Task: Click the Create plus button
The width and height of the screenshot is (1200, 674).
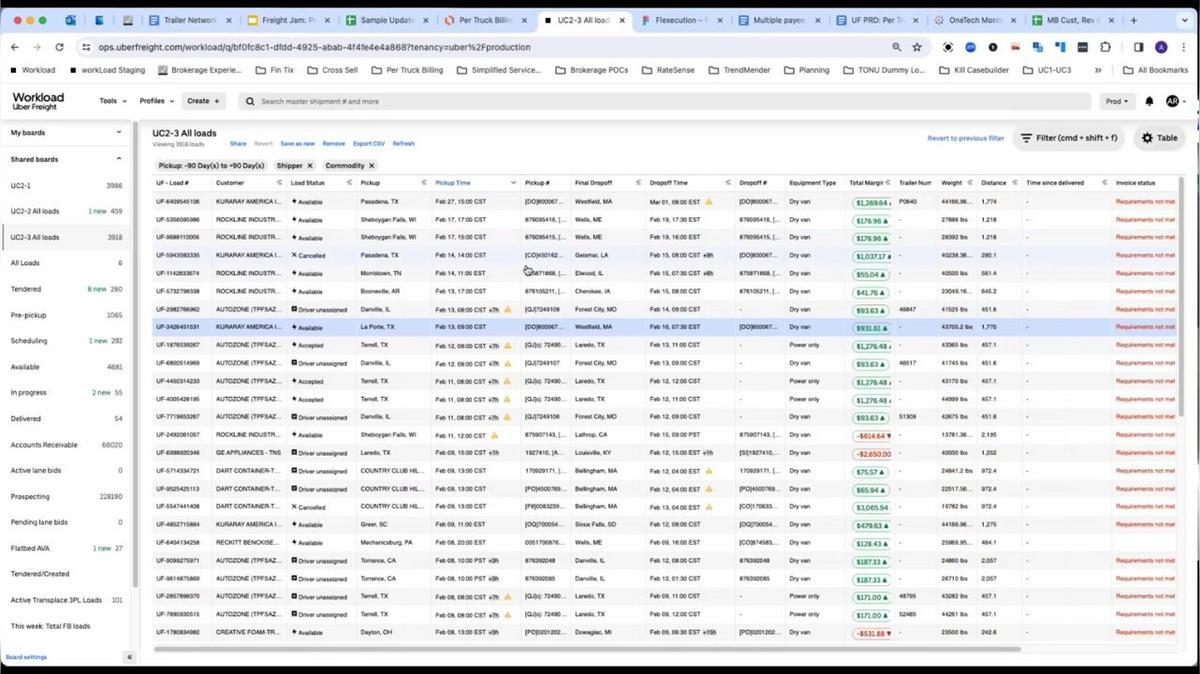Action: tap(204, 101)
